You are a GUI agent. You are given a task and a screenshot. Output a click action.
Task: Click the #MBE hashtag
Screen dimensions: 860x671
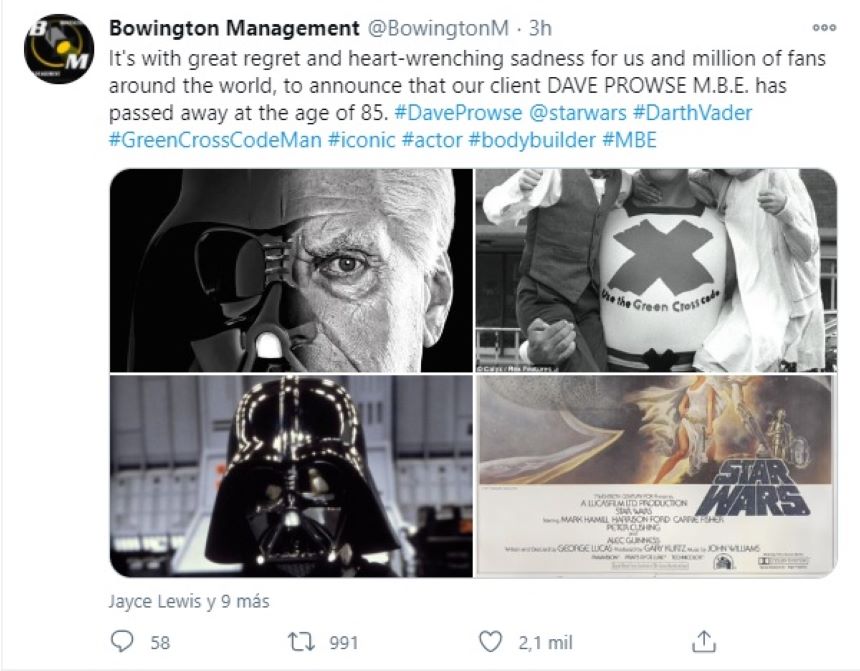click(630, 140)
